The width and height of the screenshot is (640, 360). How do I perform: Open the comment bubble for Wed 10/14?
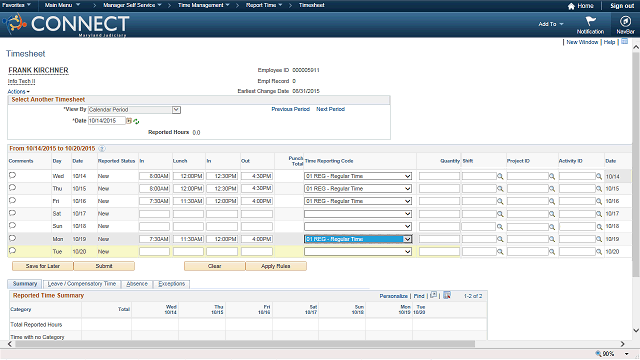(12, 175)
